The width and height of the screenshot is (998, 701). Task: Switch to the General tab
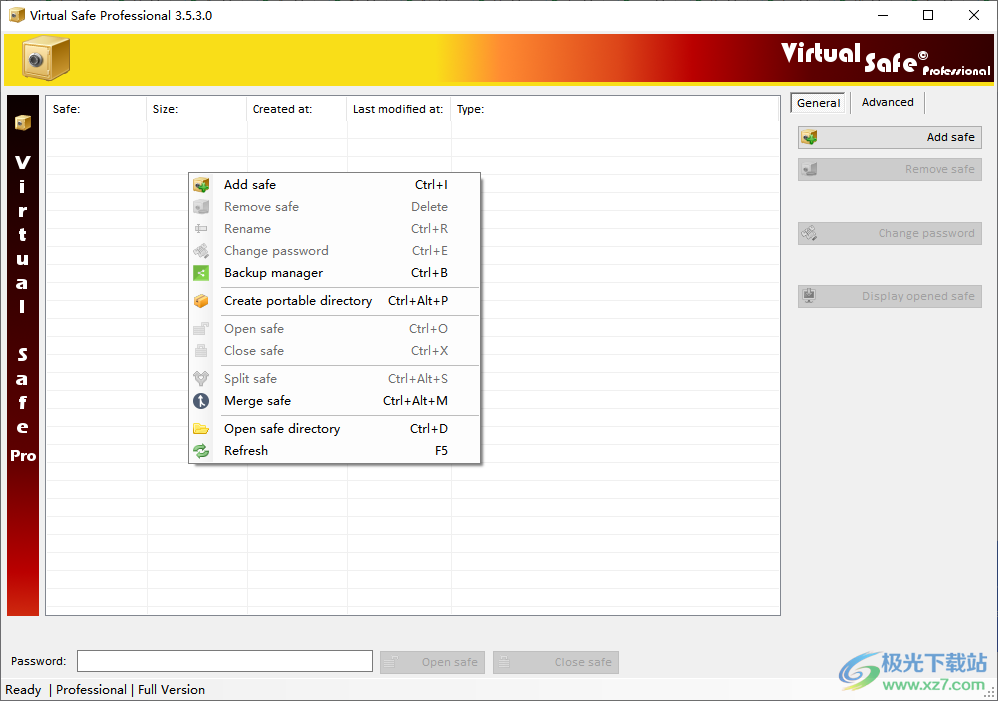[818, 103]
